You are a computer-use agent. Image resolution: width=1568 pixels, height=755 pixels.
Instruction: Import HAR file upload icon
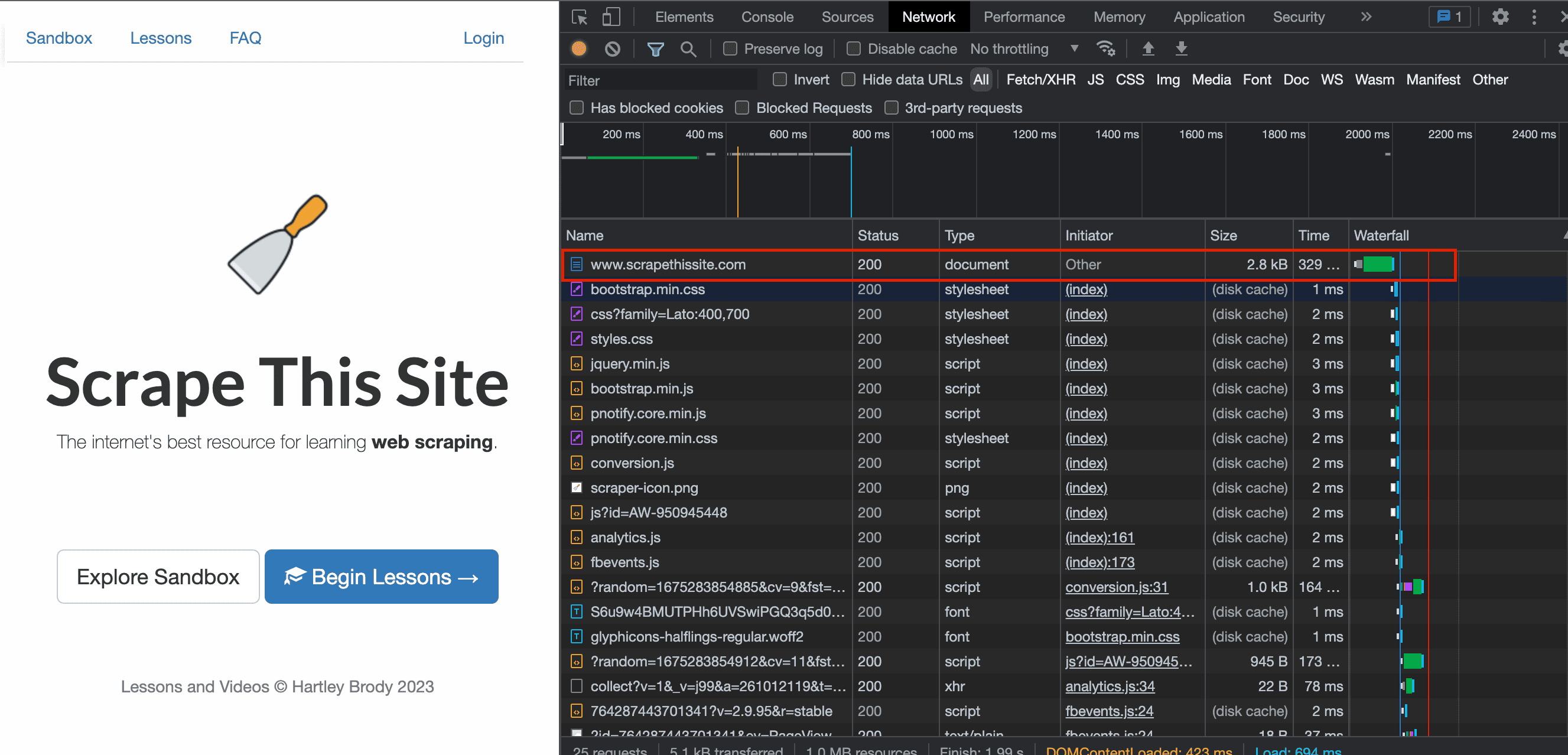pyautogui.click(x=1148, y=48)
